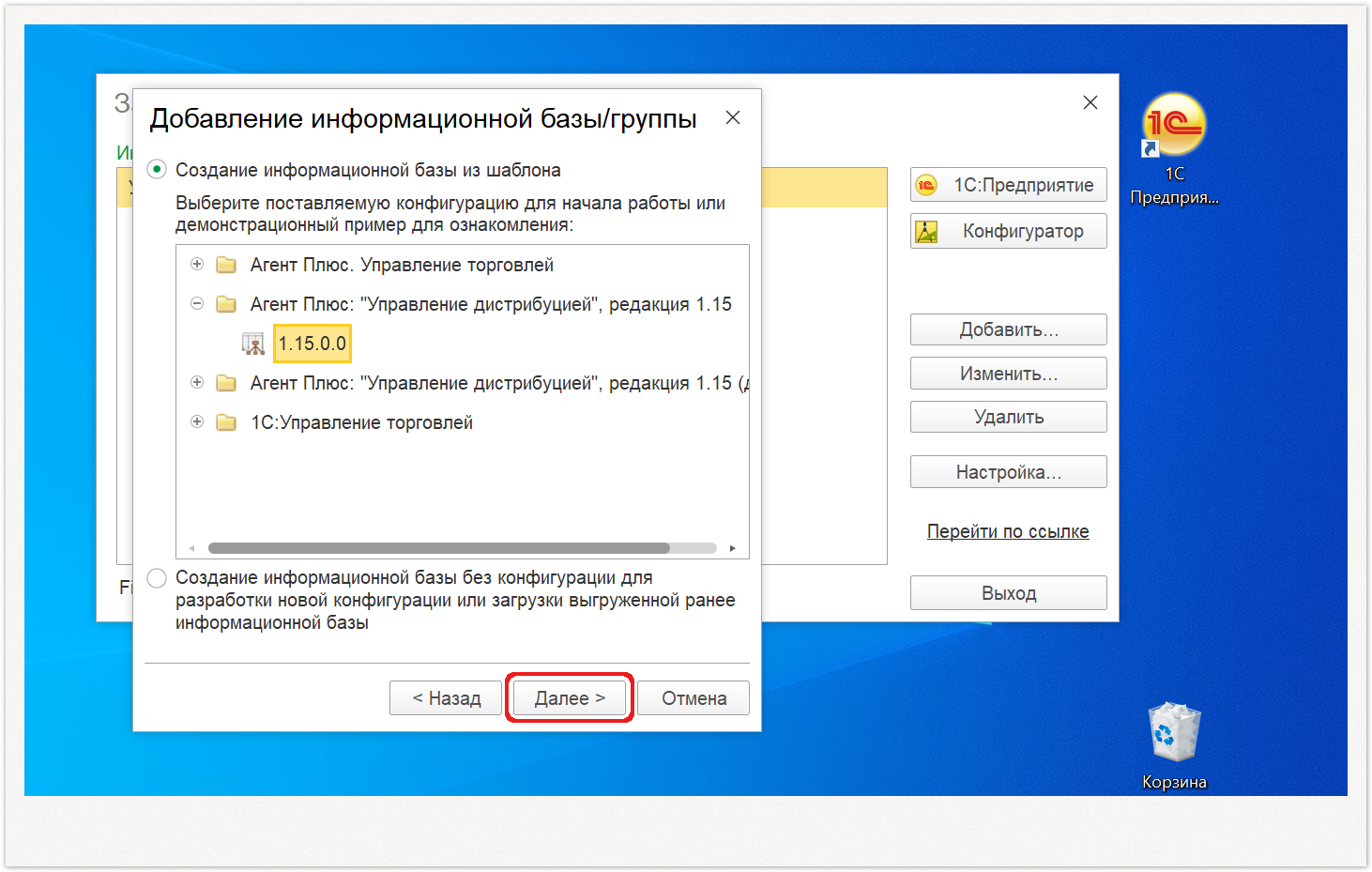Collapse the expanded Управление дистрибуцией редакция 1.15 node
1372x872 pixels.
(197, 303)
